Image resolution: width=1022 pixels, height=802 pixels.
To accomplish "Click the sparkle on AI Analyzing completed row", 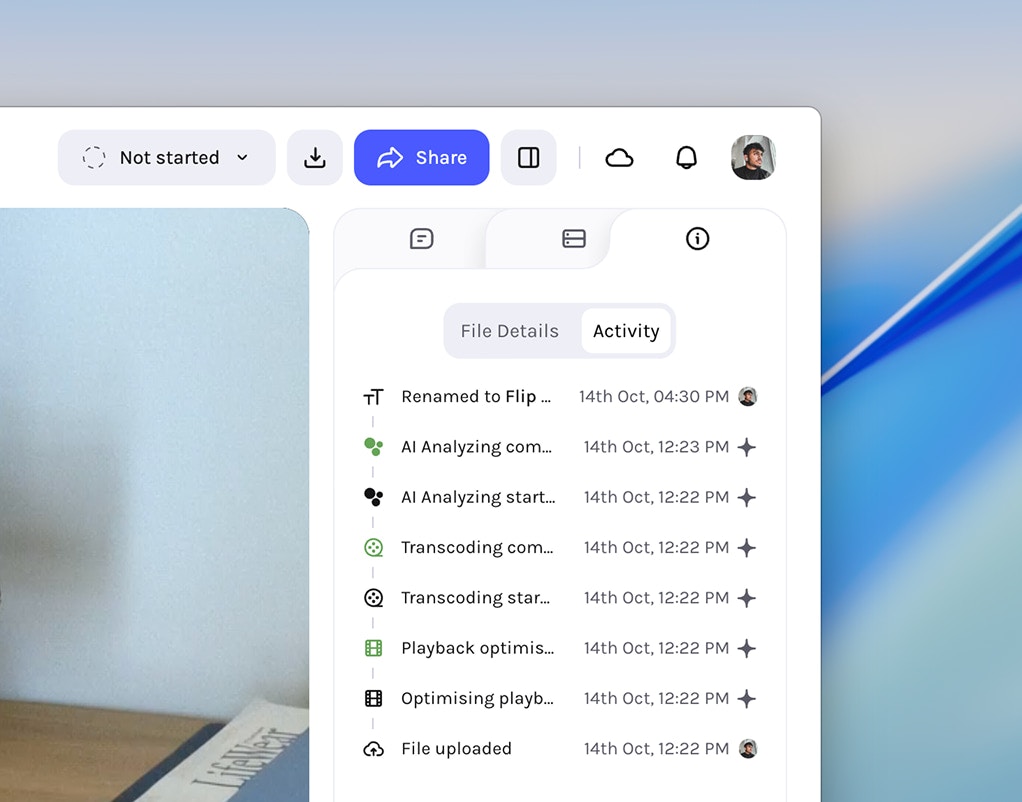I will click(x=747, y=447).
